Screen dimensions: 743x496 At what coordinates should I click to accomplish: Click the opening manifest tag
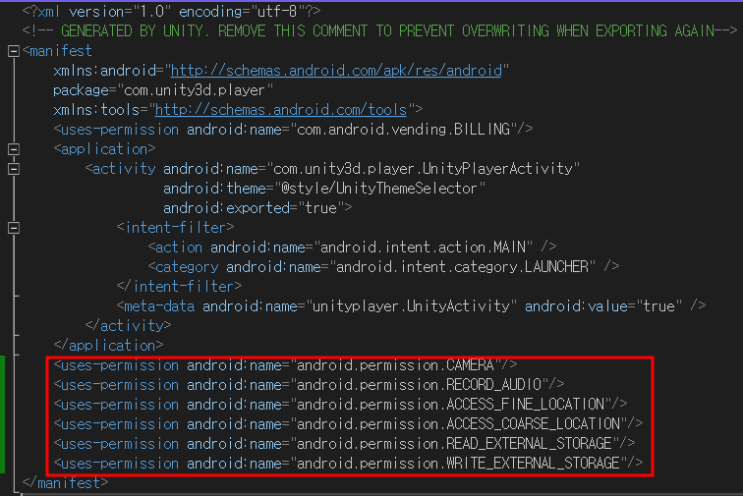[57, 51]
